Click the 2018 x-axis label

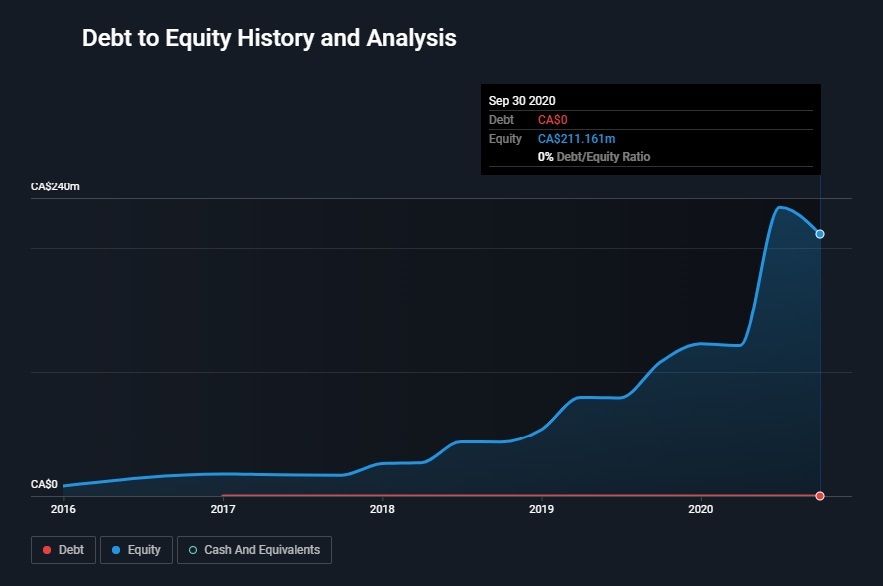click(382, 510)
